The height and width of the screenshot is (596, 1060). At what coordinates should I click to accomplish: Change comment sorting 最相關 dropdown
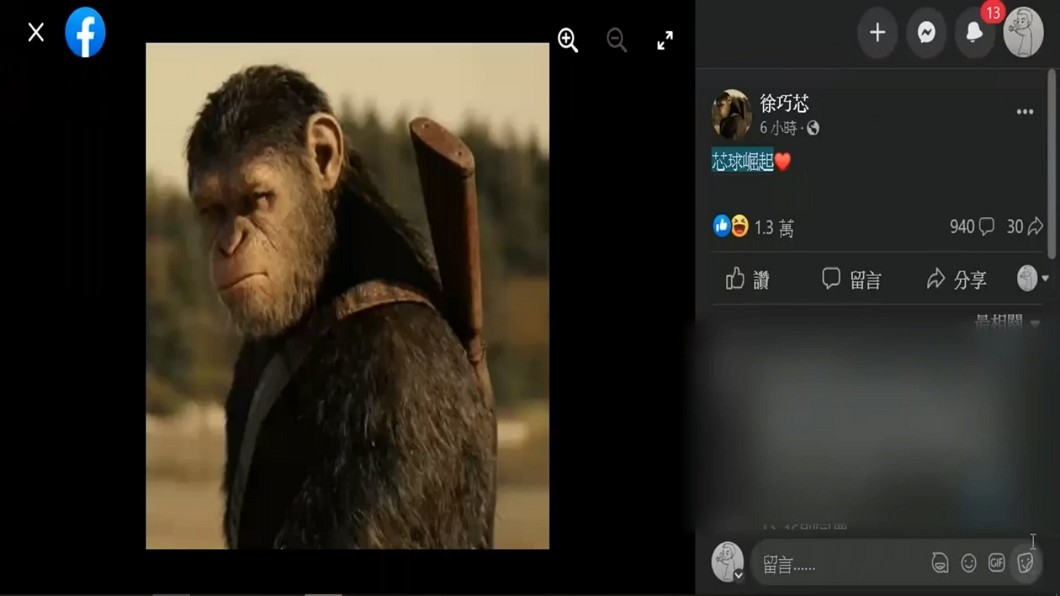pos(1007,322)
